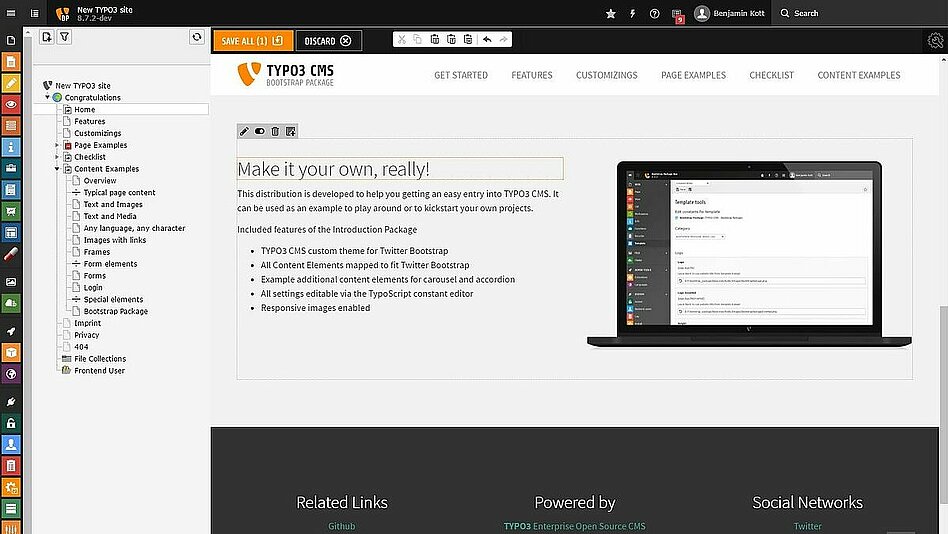Screen dimensions: 948x534
Task: Open the Languages globe module
Action: tap(11, 374)
